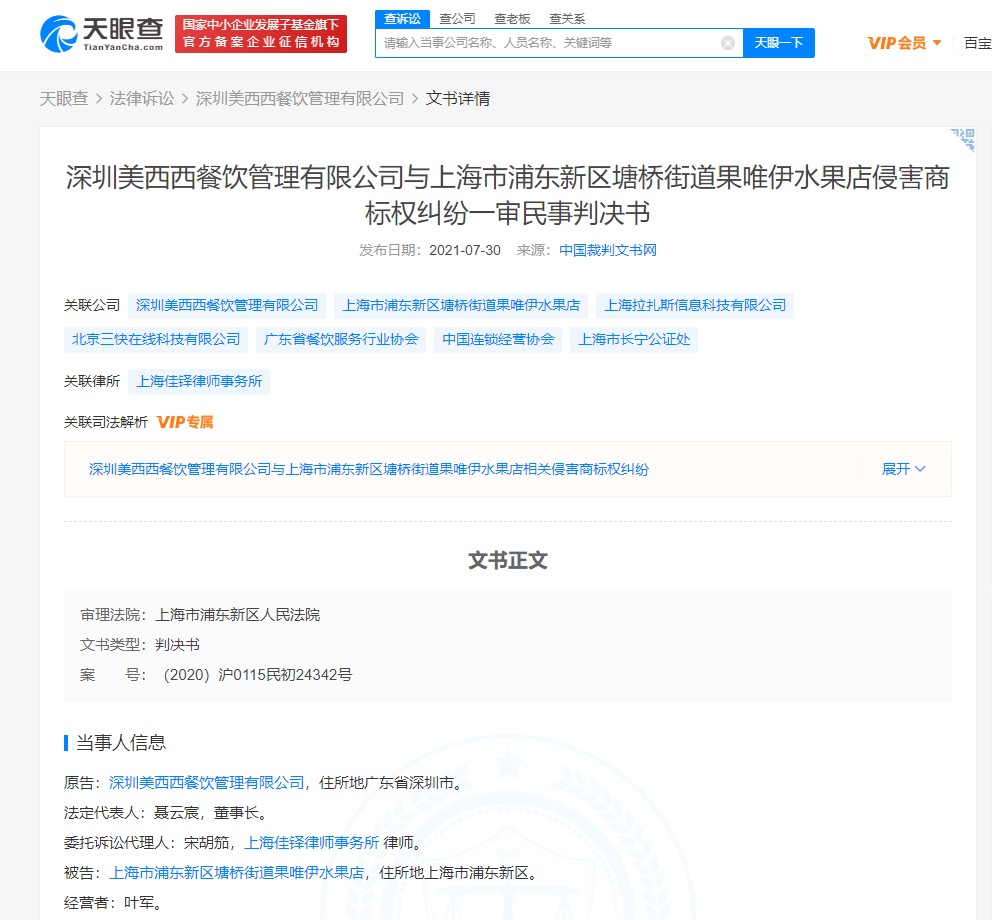Open related company tag 上海市浦东新区塘桥街道果唯伊水果店
The image size is (992, 920).
point(461,306)
